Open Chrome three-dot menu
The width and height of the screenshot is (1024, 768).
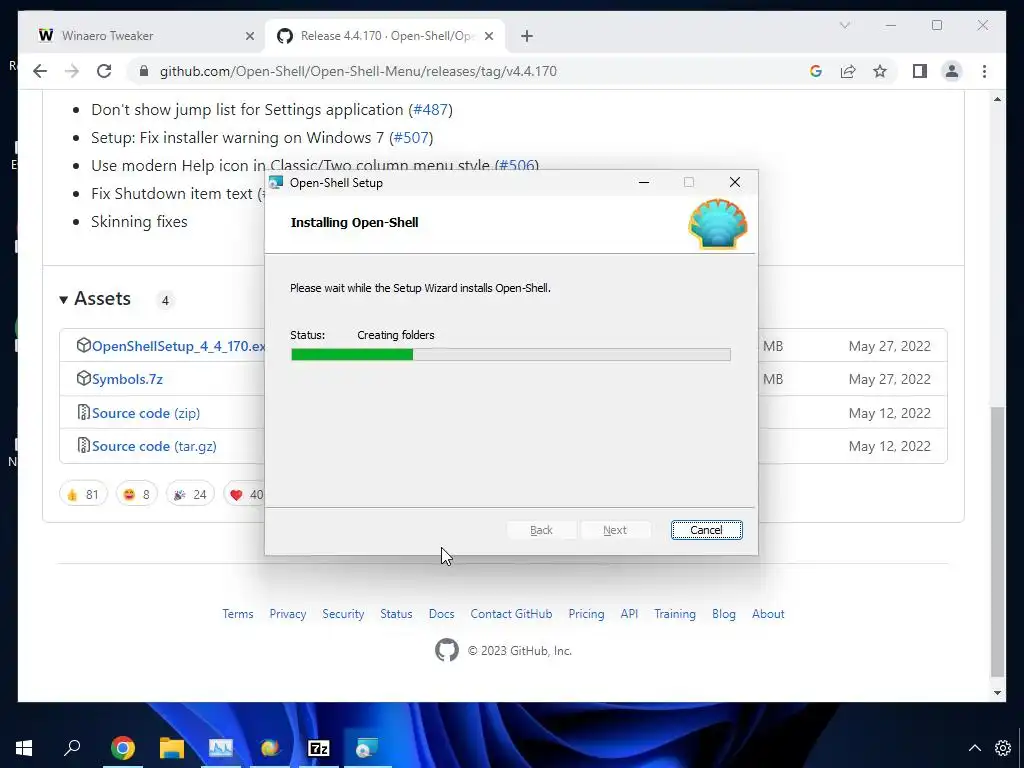984,71
